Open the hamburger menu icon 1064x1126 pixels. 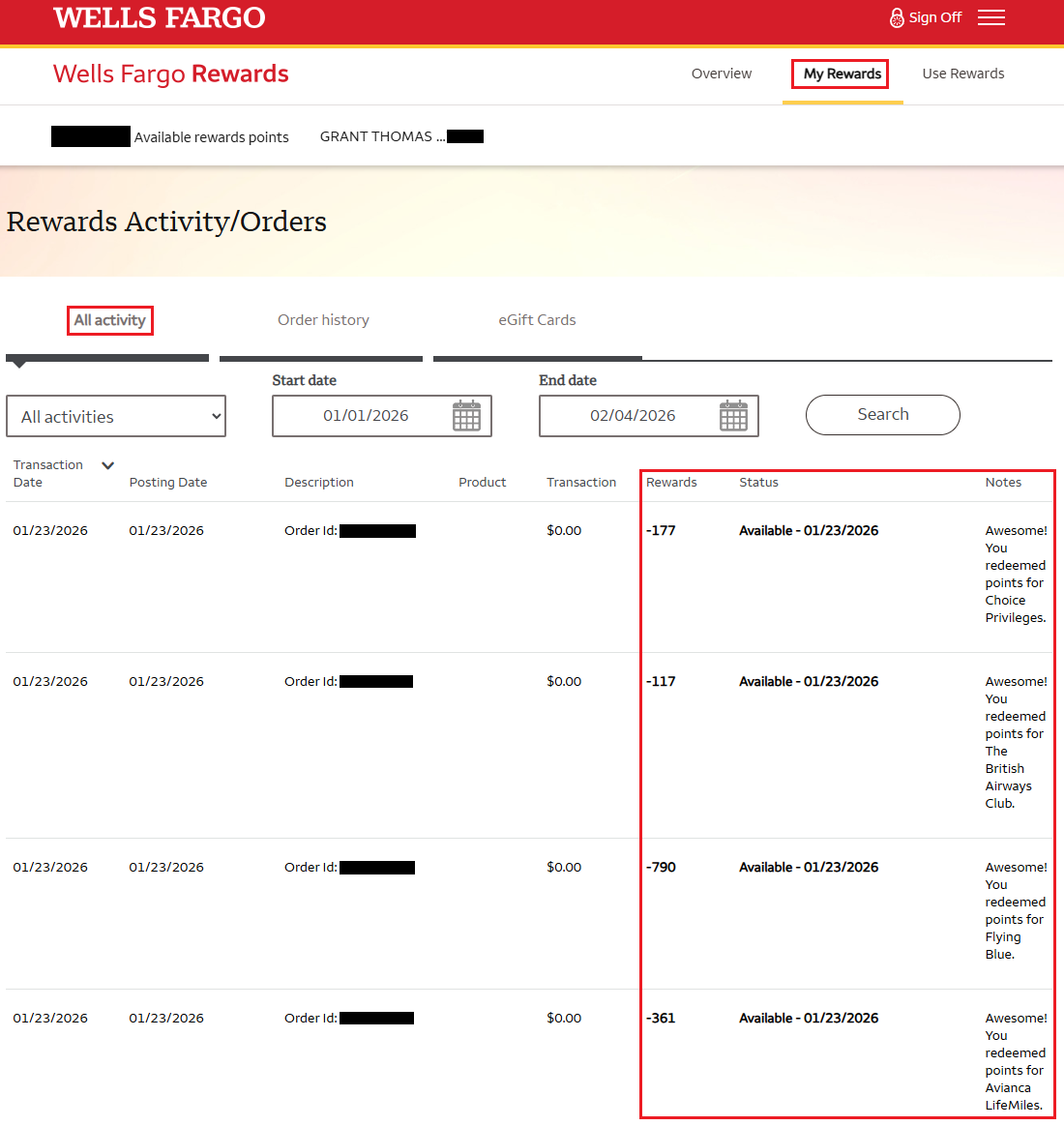tap(990, 17)
